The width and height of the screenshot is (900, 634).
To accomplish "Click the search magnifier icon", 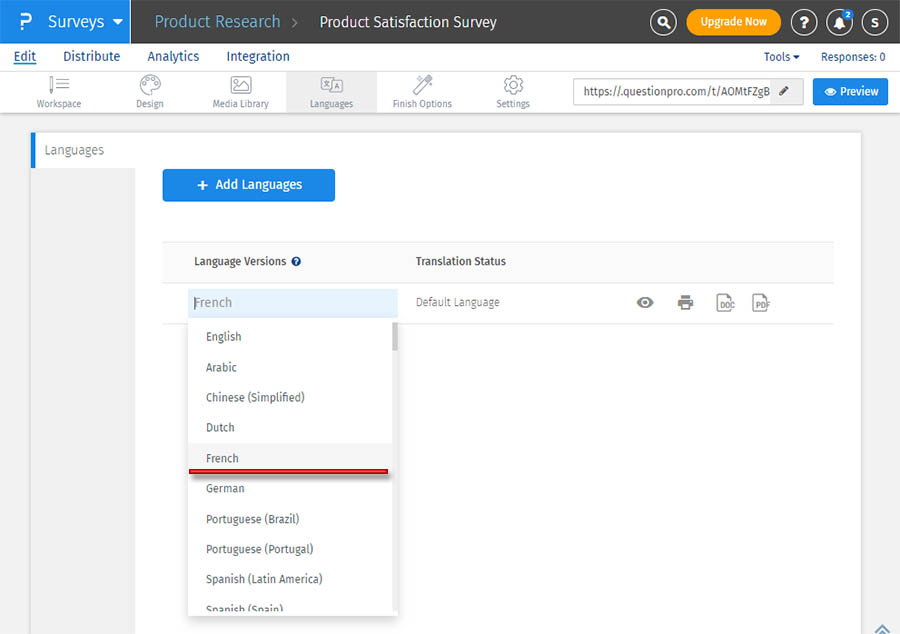I will [663, 22].
